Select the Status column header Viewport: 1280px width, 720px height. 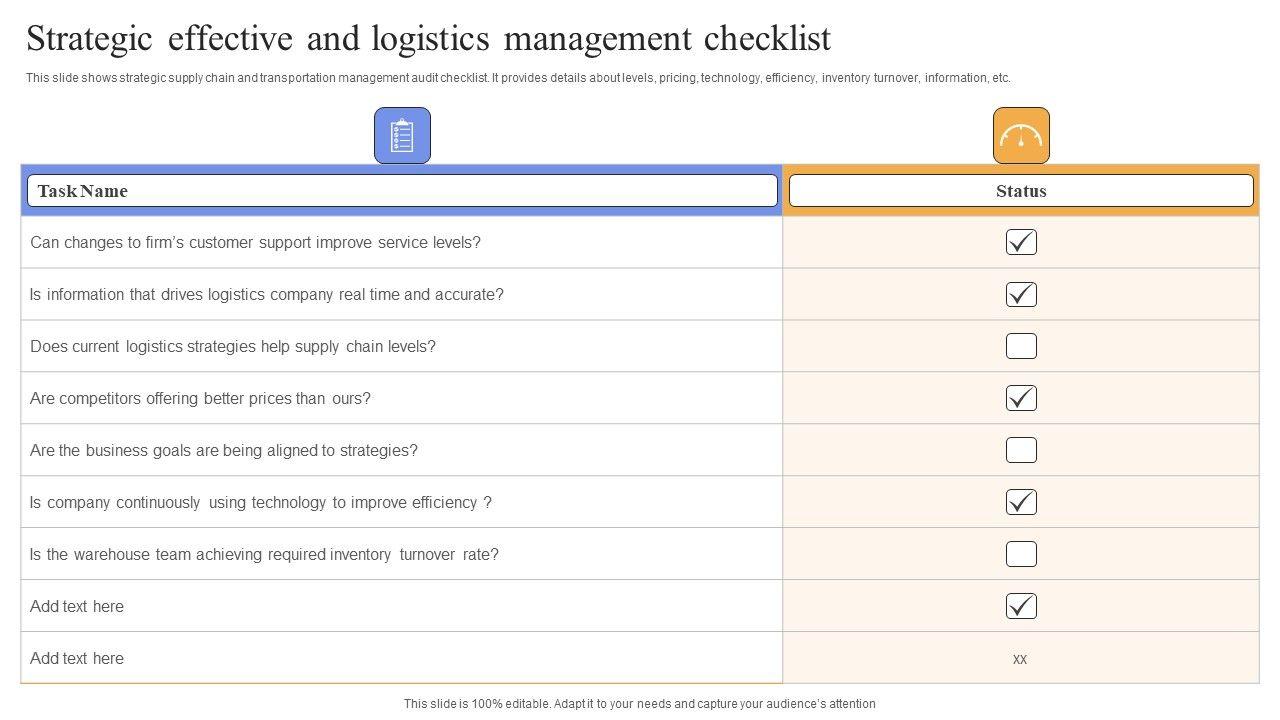coord(1021,191)
